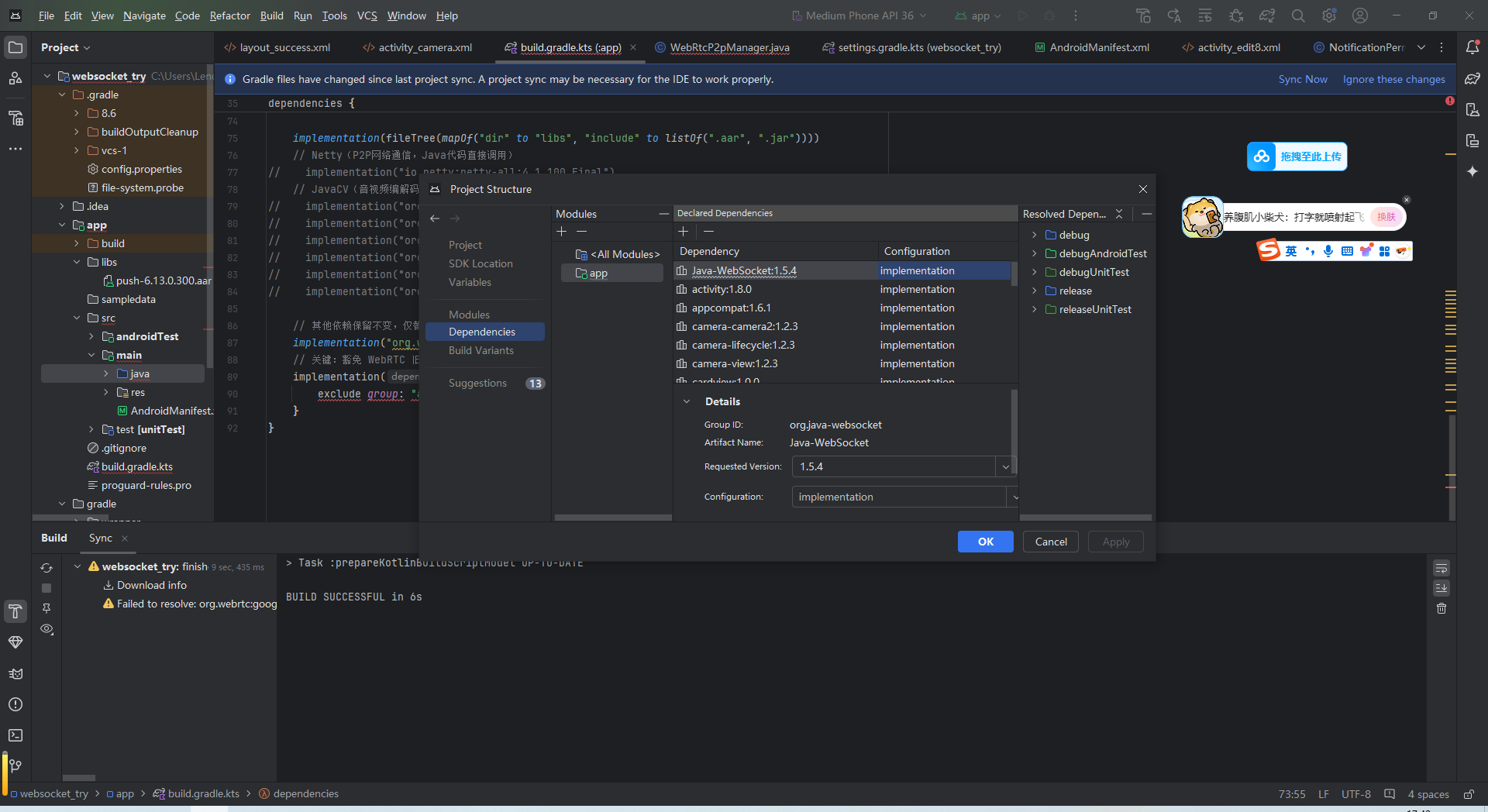Viewport: 1488px width, 812px height.
Task: Click Ignore these changes link
Action: coord(1393,79)
